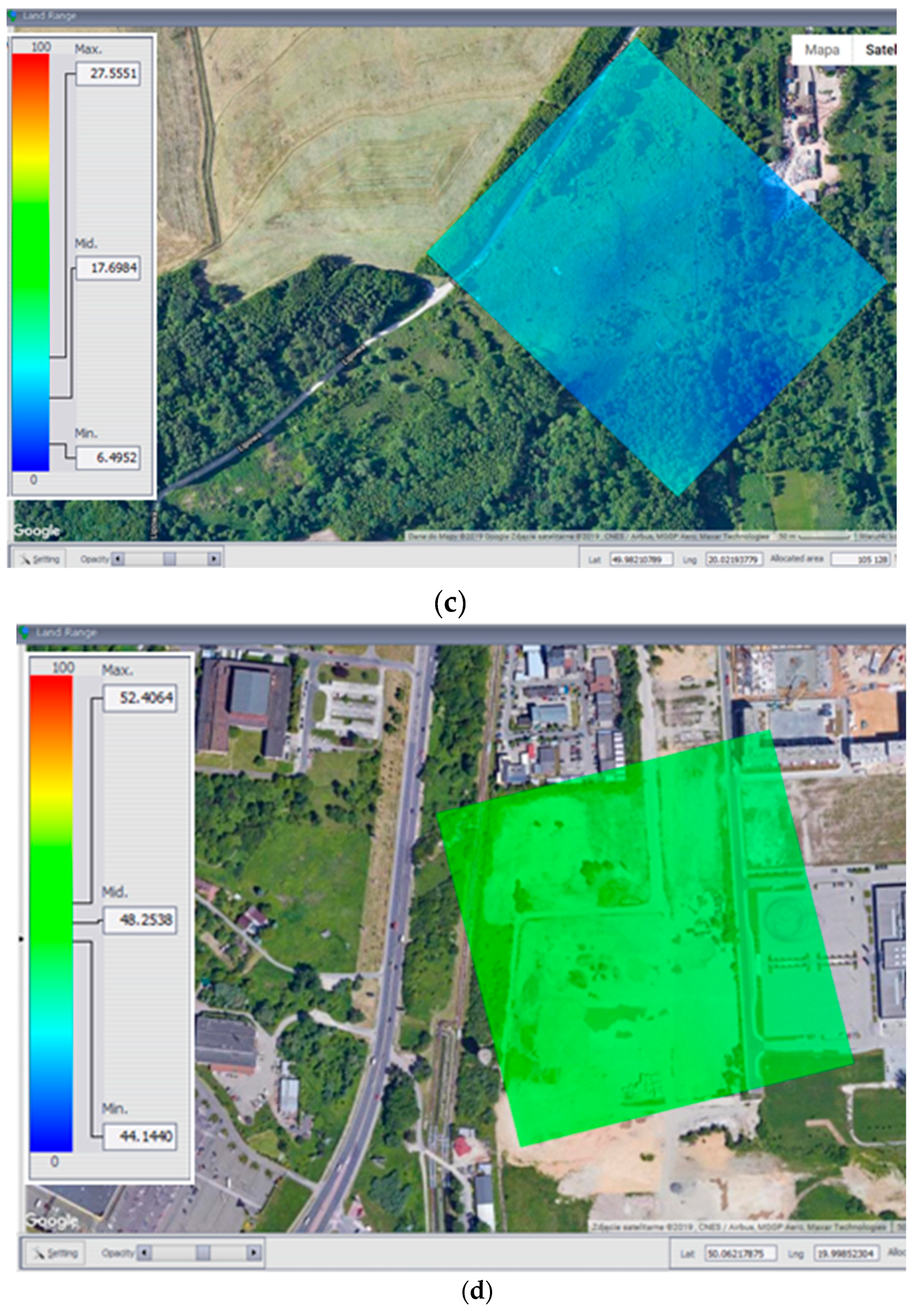Click the Land Range window icon in upper title bar
The width and height of the screenshot is (919, 1316).
(x=13, y=15)
